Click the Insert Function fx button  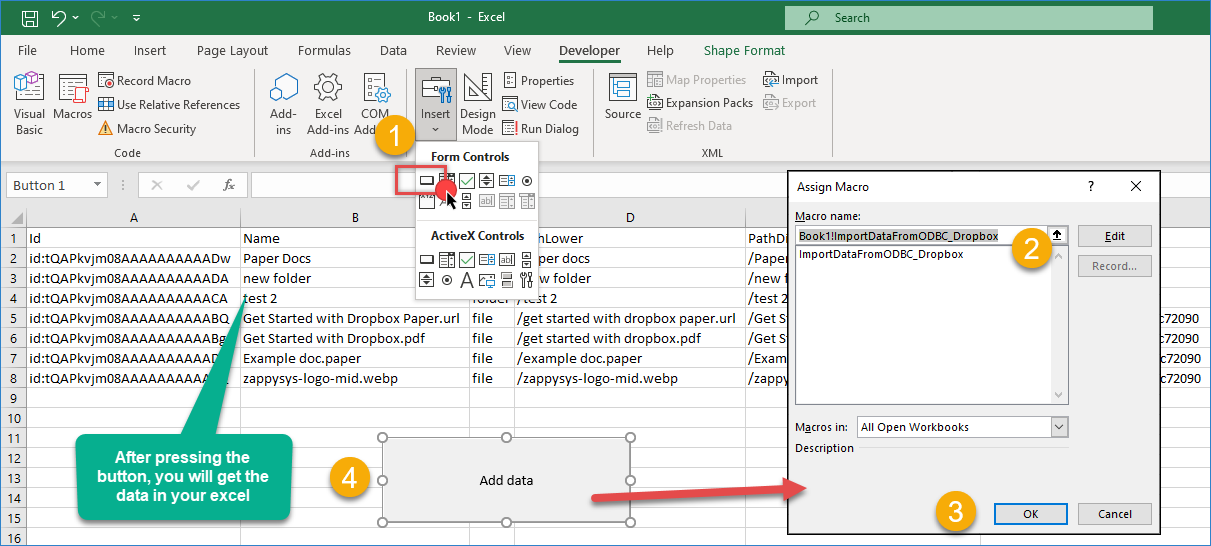[229, 185]
